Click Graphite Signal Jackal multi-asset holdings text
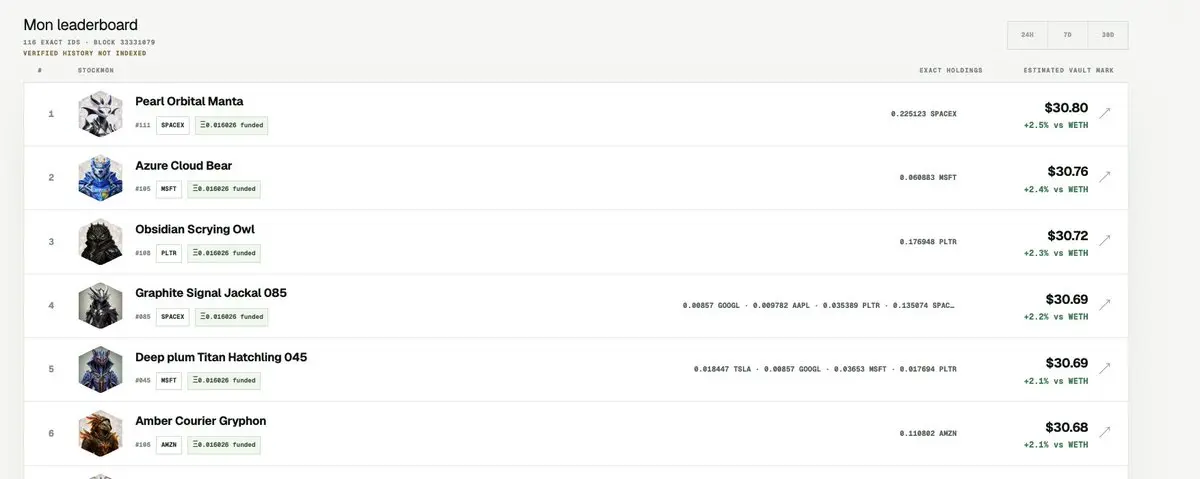This screenshot has height=479, width=1200. tap(819, 305)
